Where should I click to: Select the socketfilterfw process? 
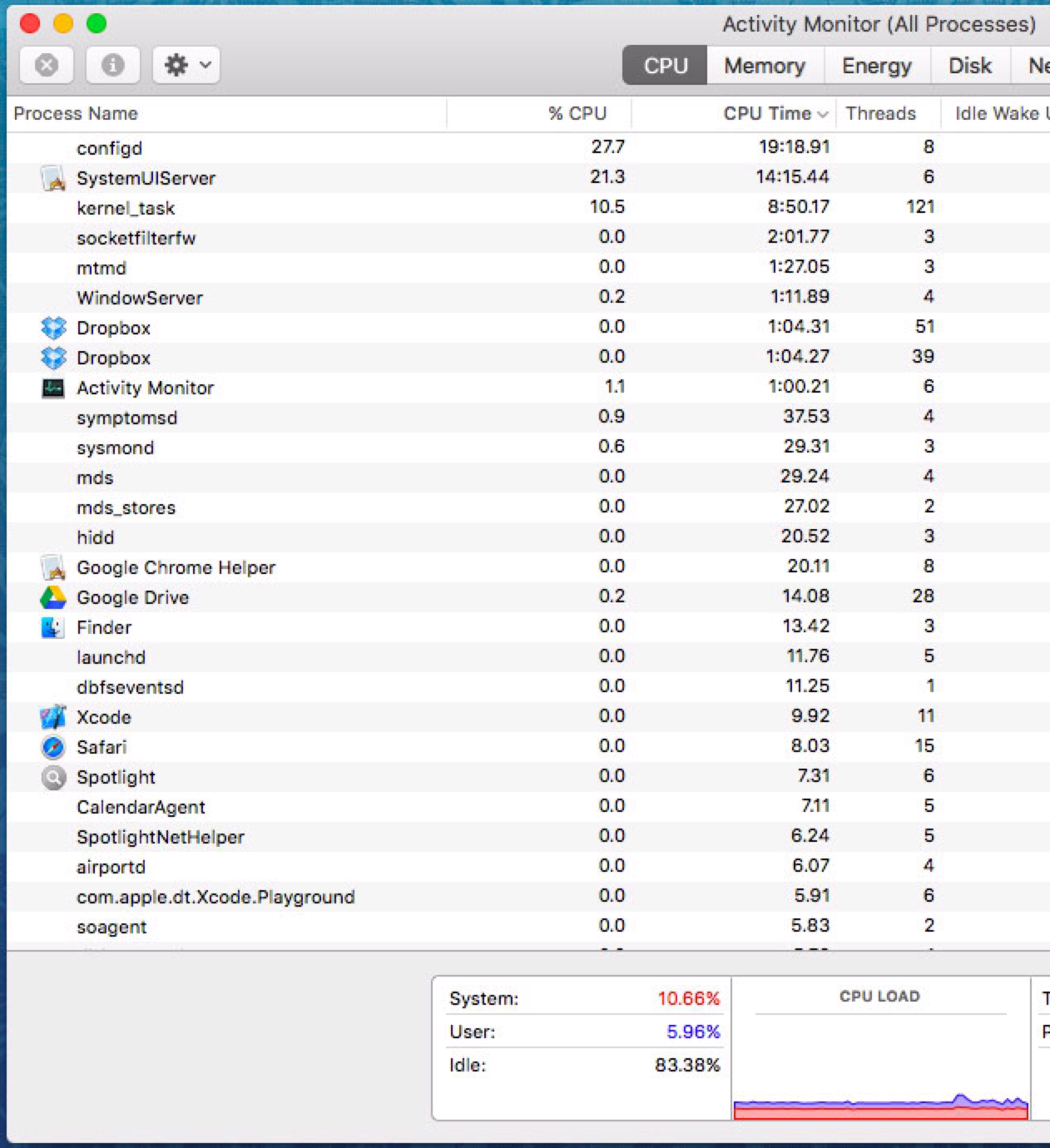coord(528,238)
